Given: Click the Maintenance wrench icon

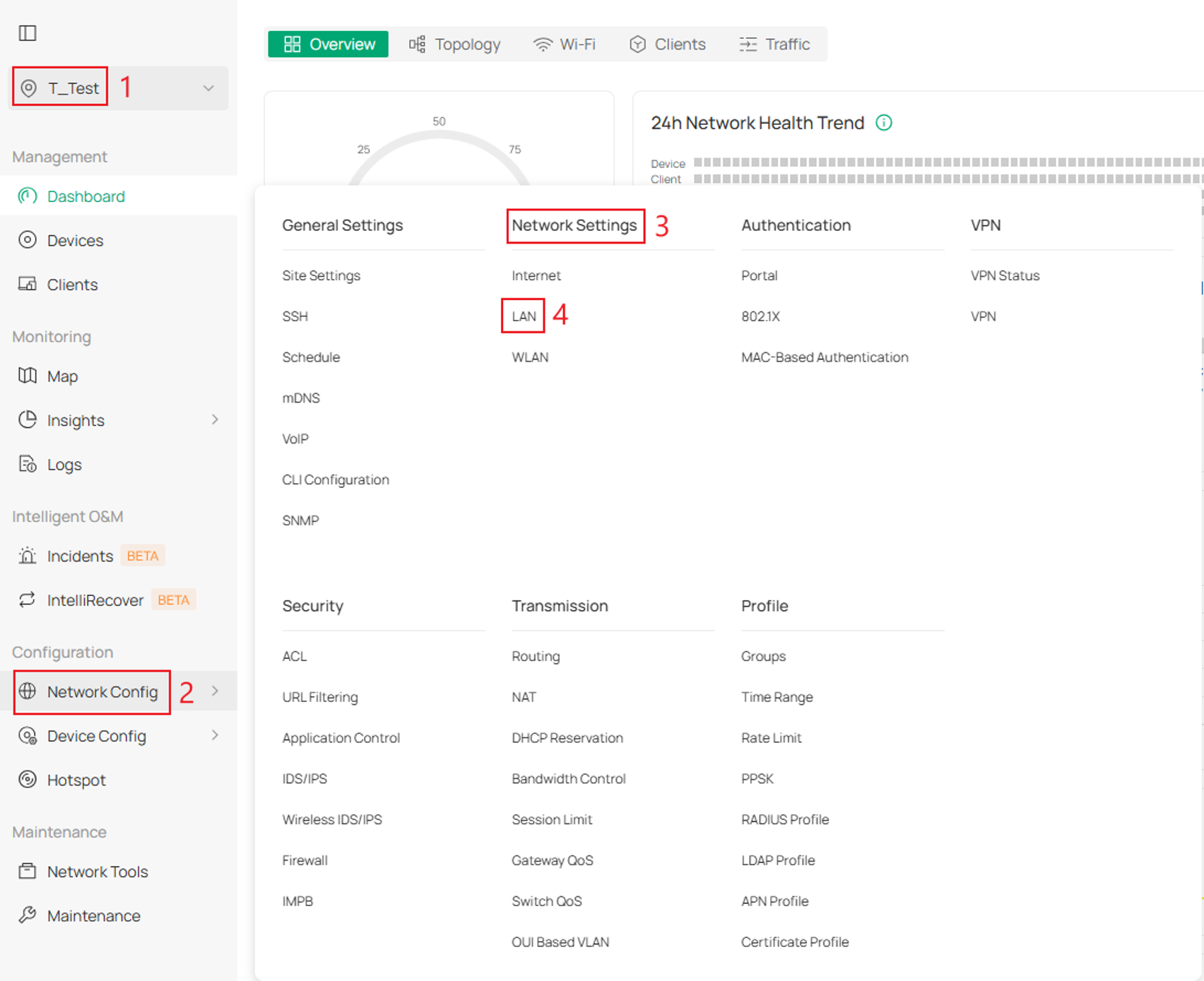Looking at the screenshot, I should 28,915.
